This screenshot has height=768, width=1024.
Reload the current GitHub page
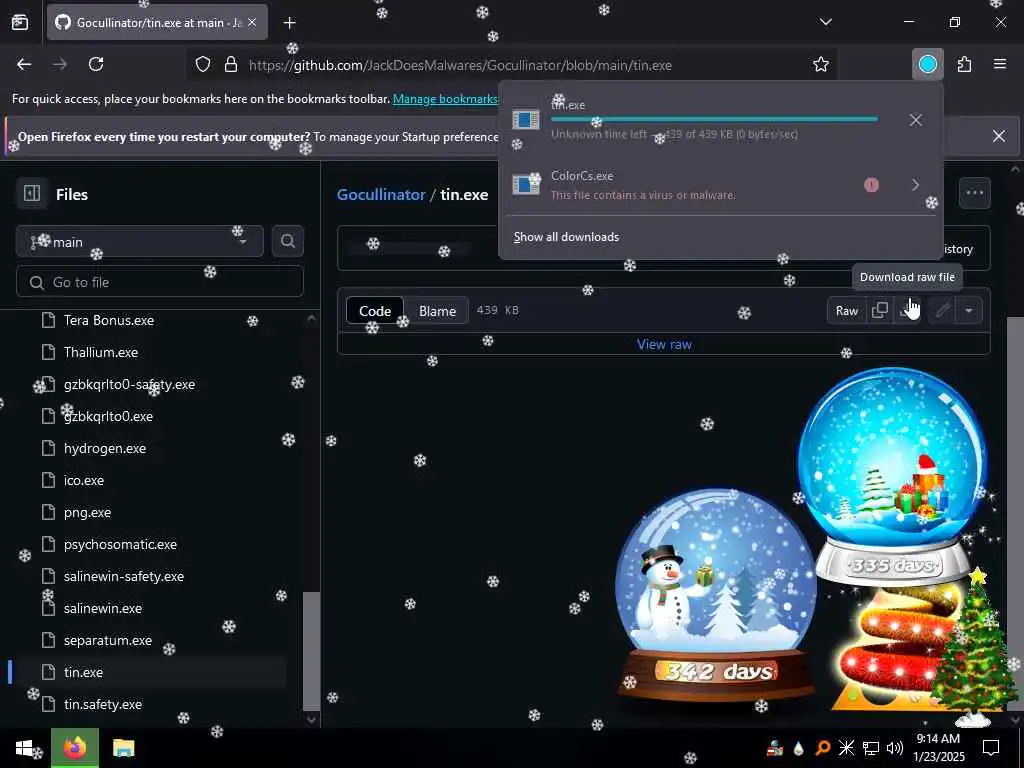pos(96,64)
